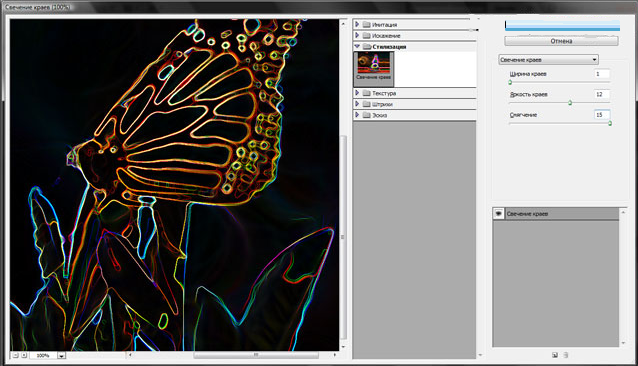
Task: Click preview horizontal scrollbar left arrow
Action: [x=130, y=355]
